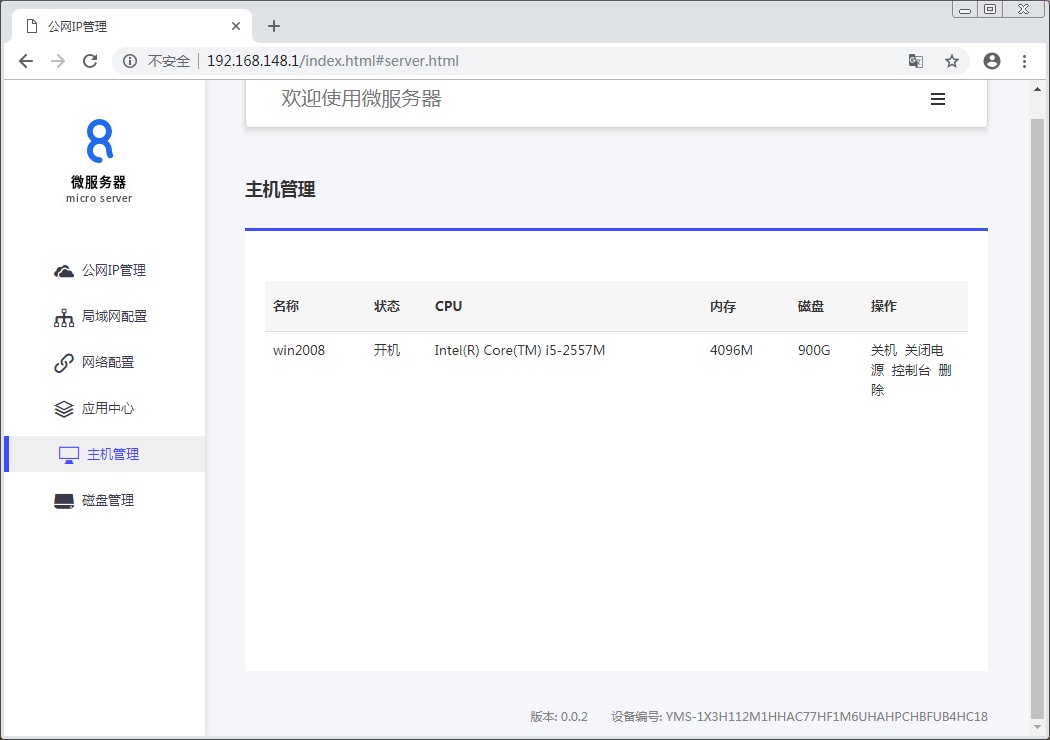Click the 微服务器 logo icon
The image size is (1050, 740).
(x=99, y=141)
